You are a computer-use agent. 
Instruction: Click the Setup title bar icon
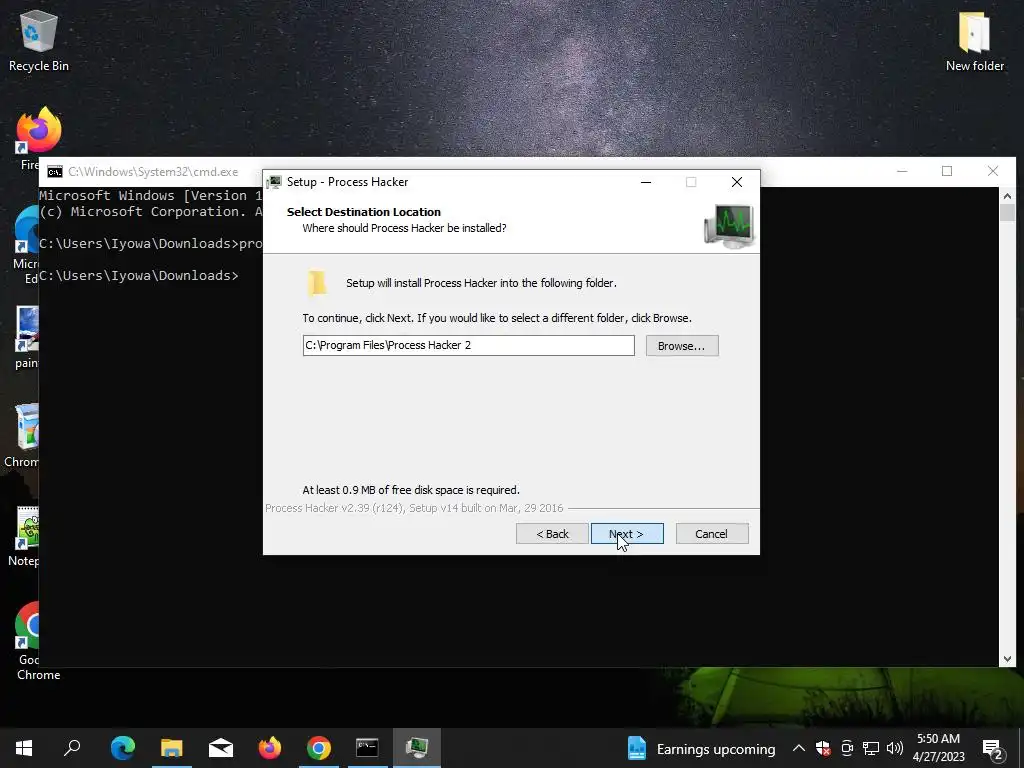(275, 182)
